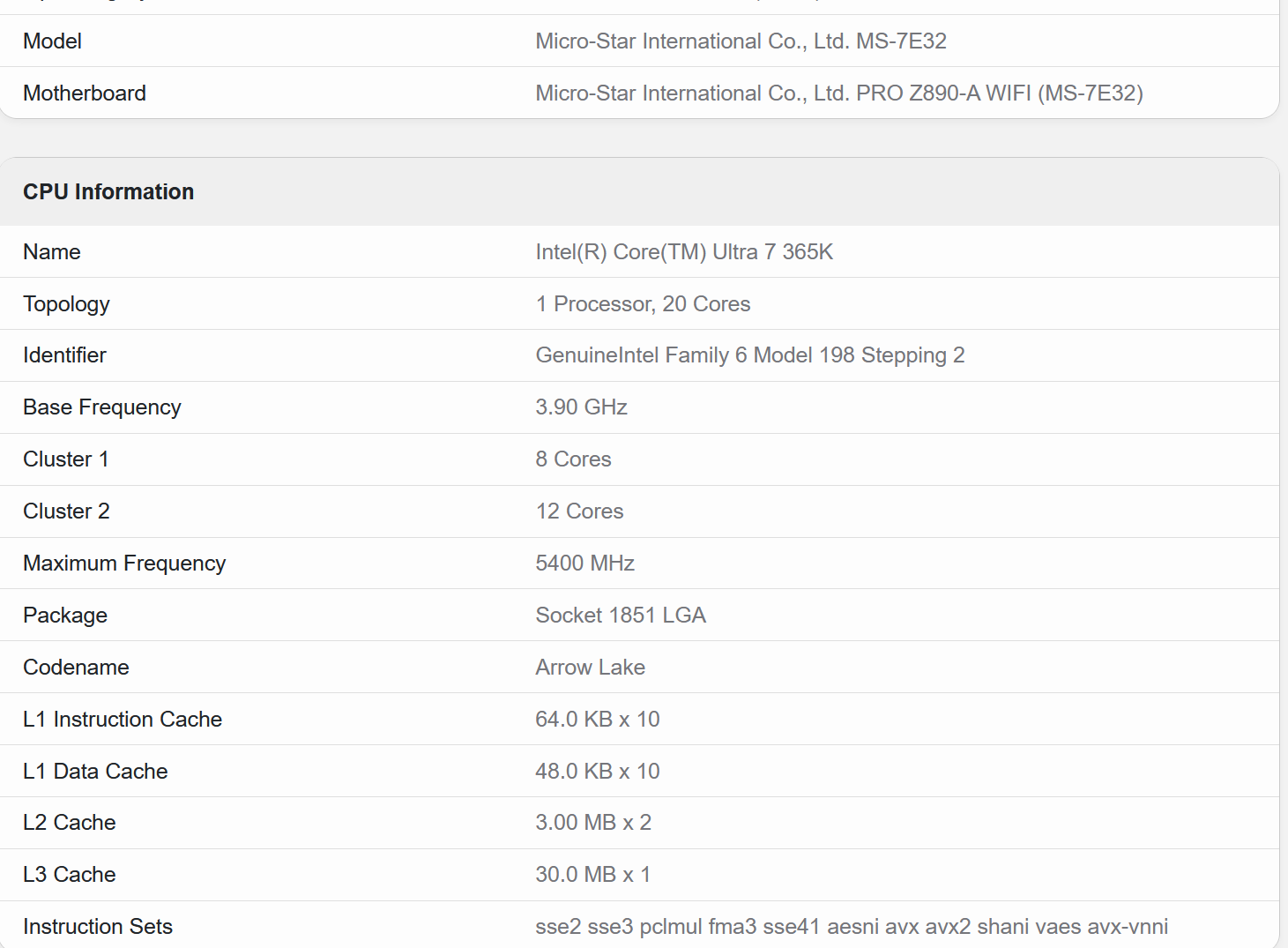Click the Maximum Frequency label
Image resolution: width=1288 pixels, height=948 pixels.
pyautogui.click(x=124, y=564)
